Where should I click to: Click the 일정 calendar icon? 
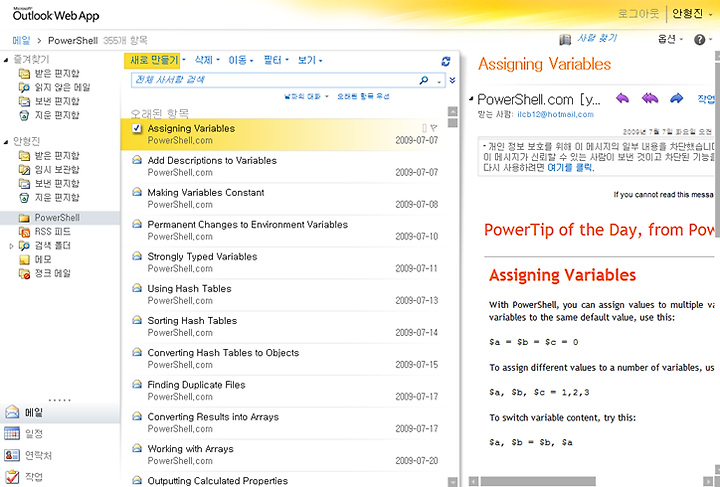pos(12,433)
